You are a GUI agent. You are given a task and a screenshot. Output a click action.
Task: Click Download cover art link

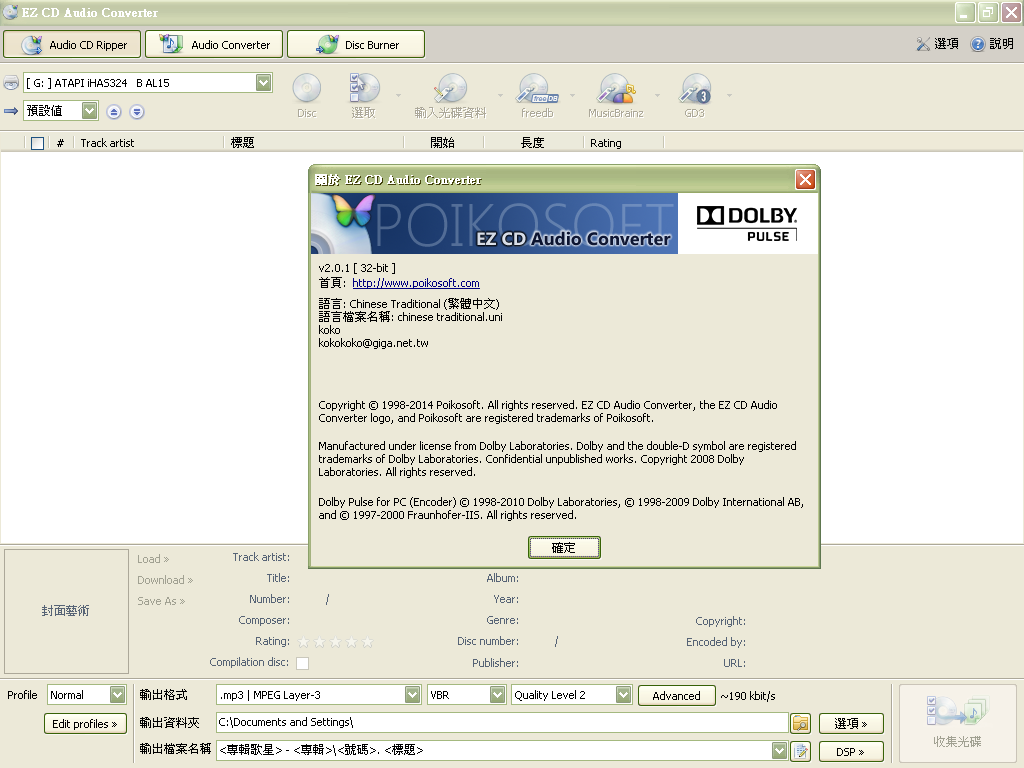pos(165,580)
